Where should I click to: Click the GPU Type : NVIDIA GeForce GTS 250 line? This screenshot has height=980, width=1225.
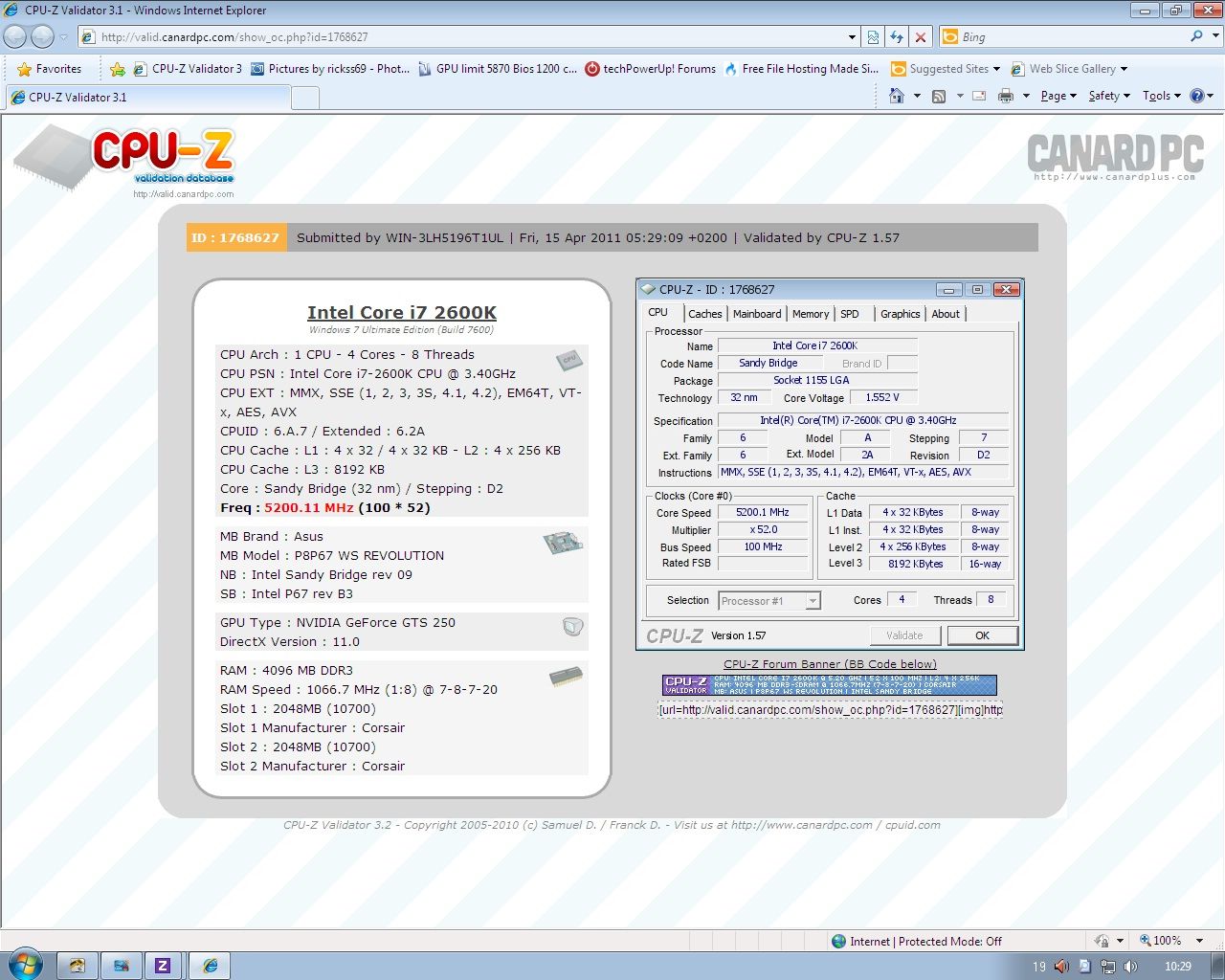[338, 623]
